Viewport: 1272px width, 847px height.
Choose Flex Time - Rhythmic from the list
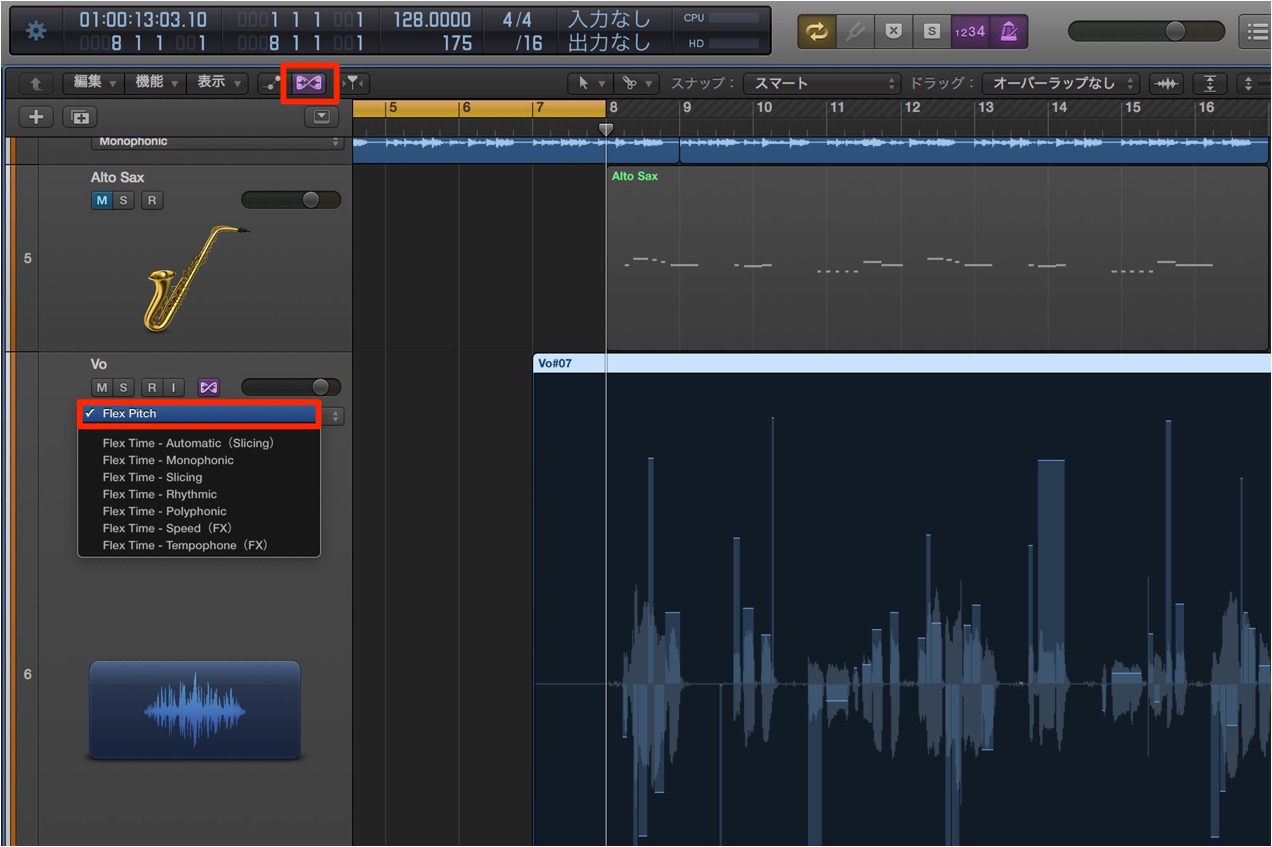coord(159,494)
